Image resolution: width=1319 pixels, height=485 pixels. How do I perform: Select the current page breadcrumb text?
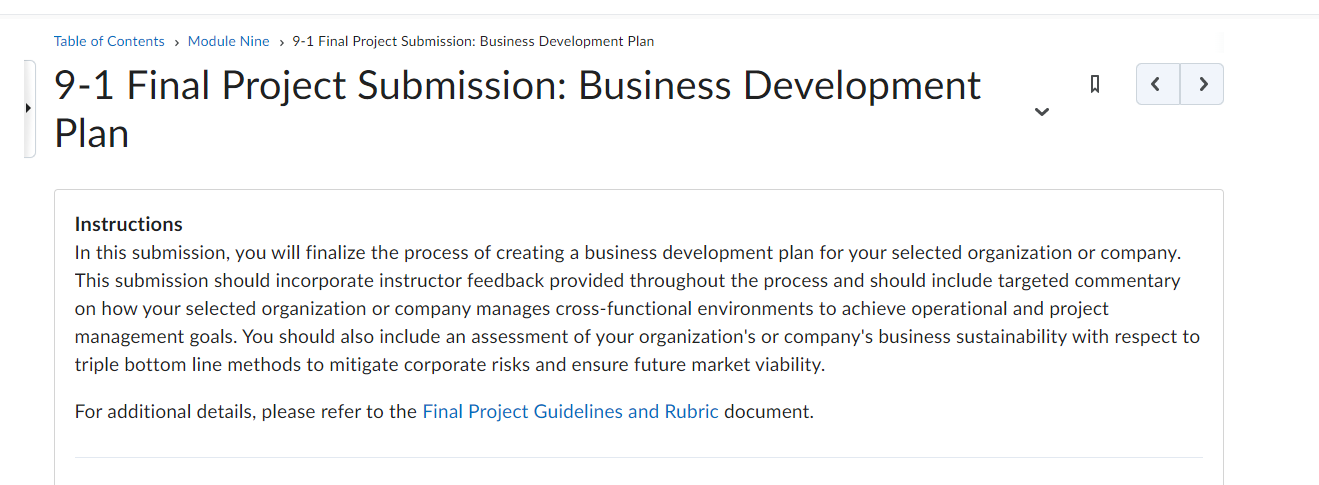click(x=473, y=41)
